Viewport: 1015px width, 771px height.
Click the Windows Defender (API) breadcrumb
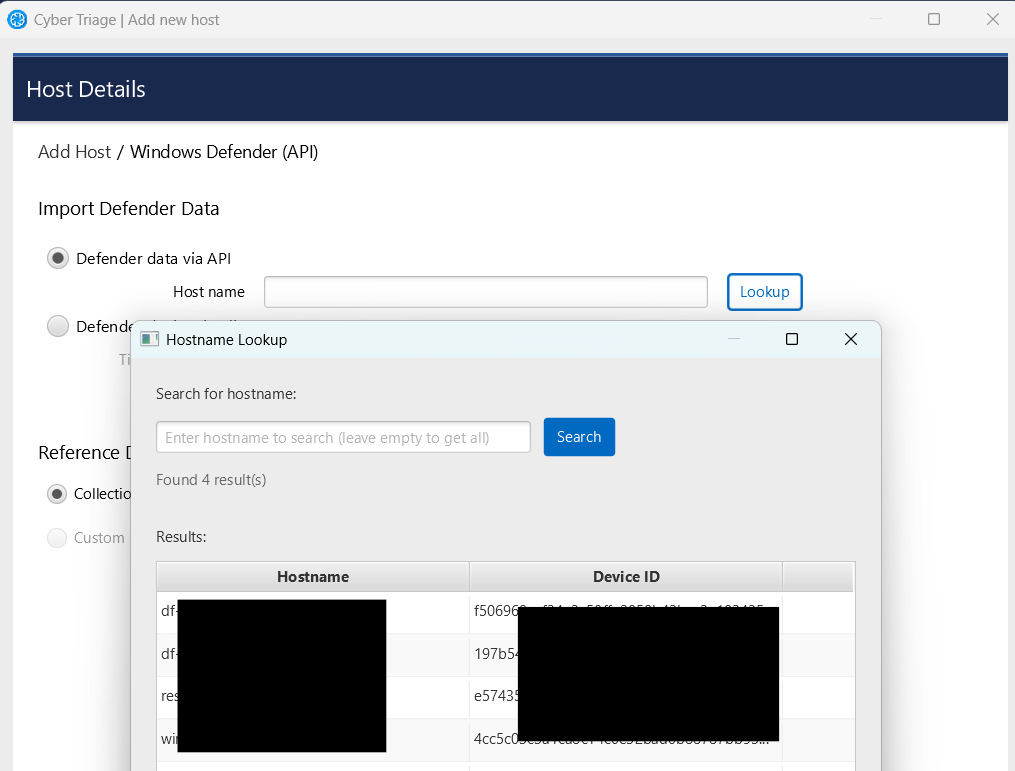tap(224, 152)
